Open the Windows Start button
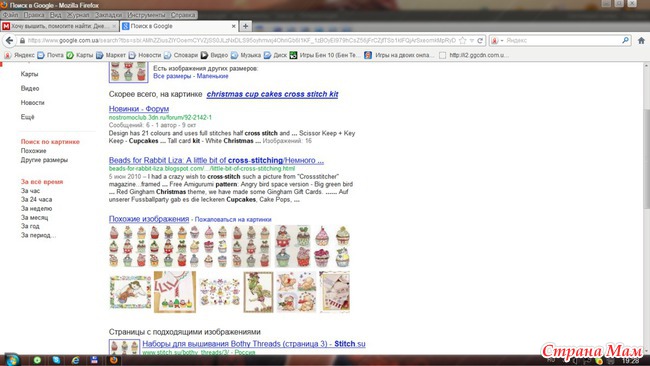Screen dimensions: 650x366 click(12, 360)
